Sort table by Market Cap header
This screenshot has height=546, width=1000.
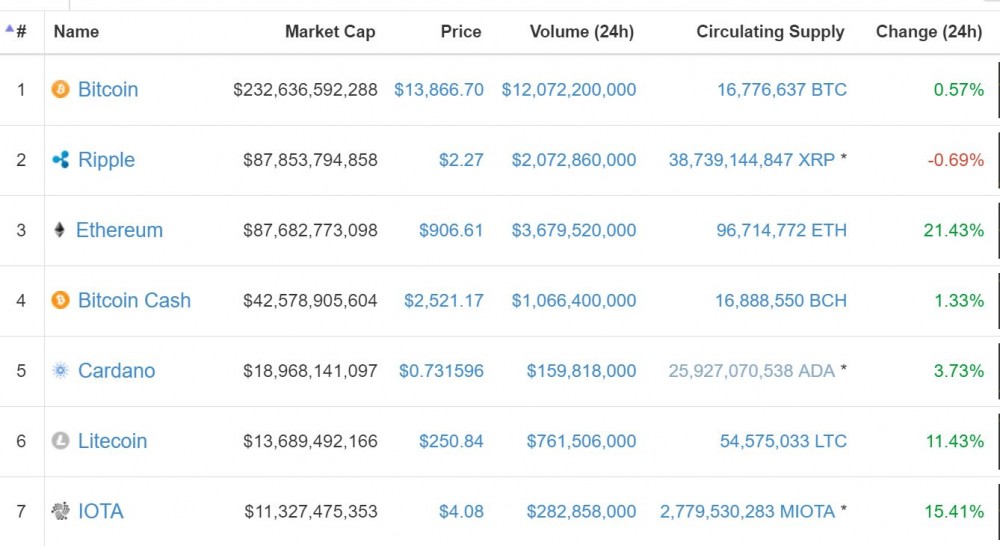(x=330, y=31)
